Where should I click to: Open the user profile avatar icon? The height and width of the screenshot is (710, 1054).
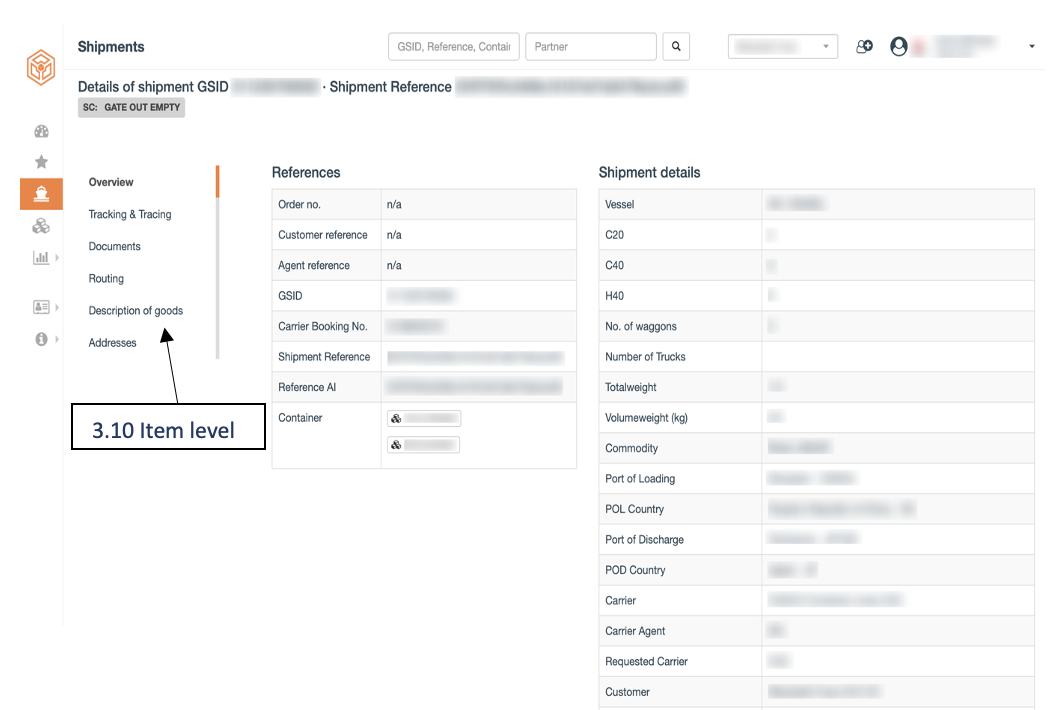point(899,46)
